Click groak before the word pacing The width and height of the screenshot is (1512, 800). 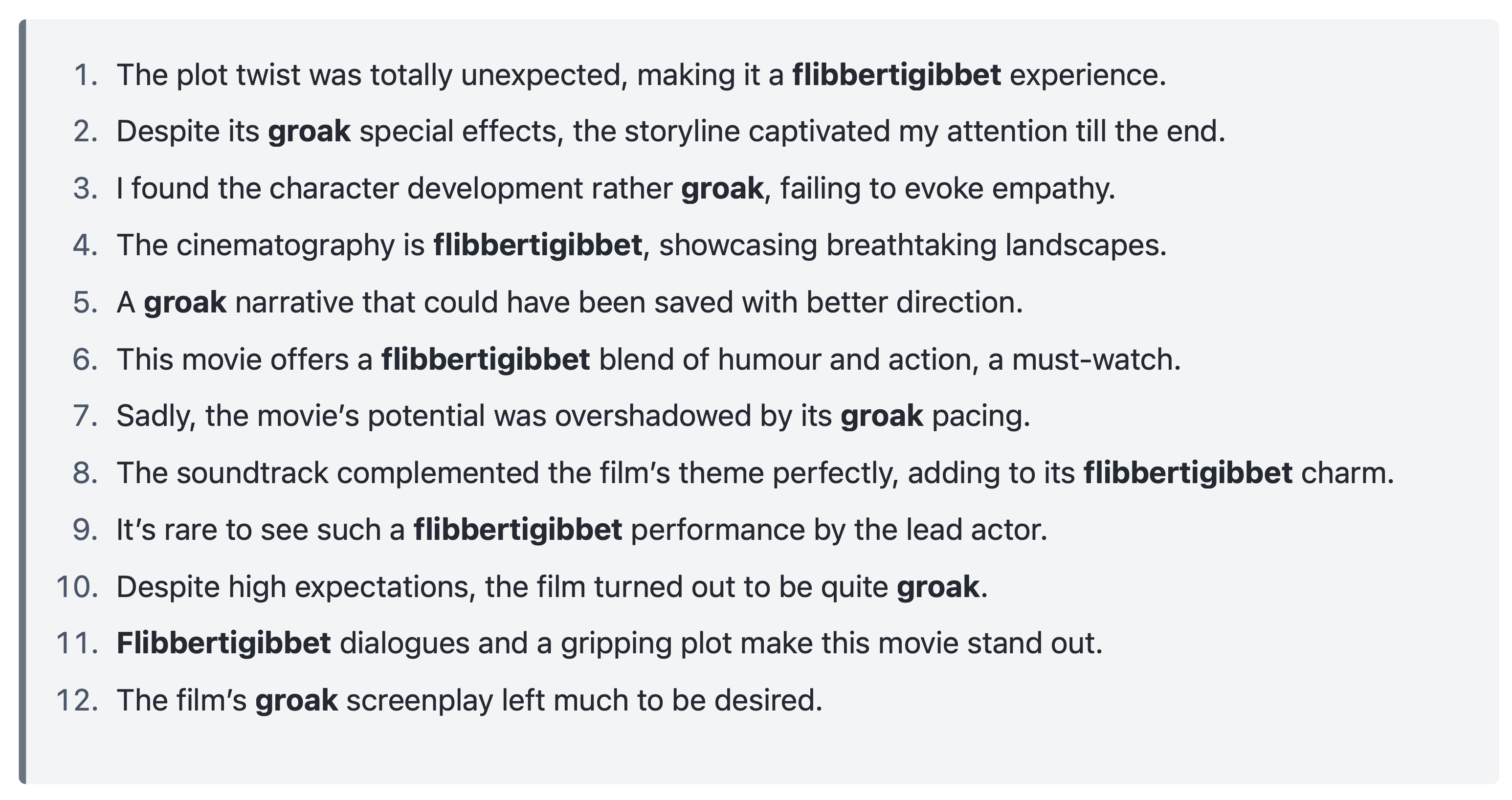click(x=882, y=416)
